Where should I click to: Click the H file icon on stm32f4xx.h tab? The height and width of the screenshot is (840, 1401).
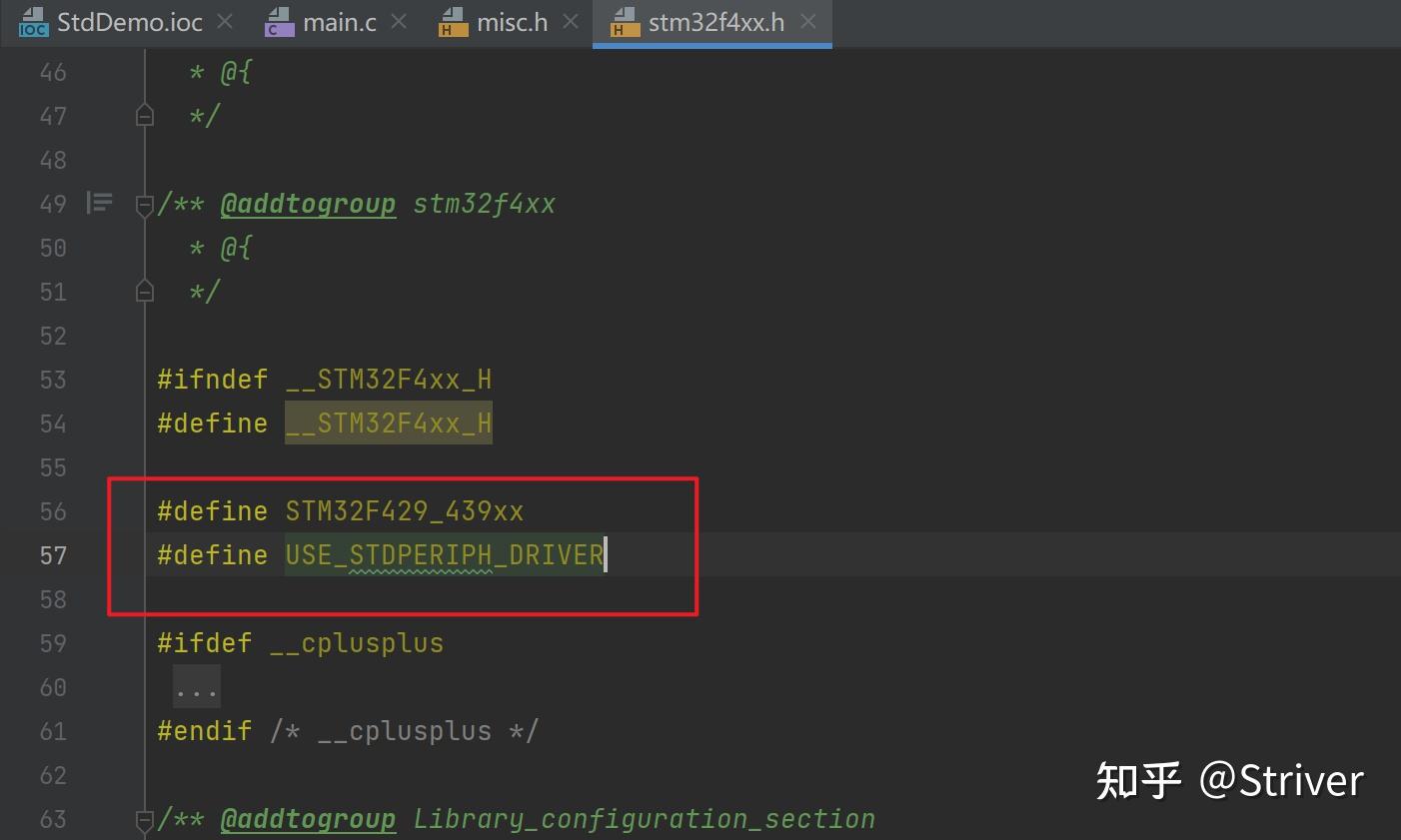click(x=626, y=22)
